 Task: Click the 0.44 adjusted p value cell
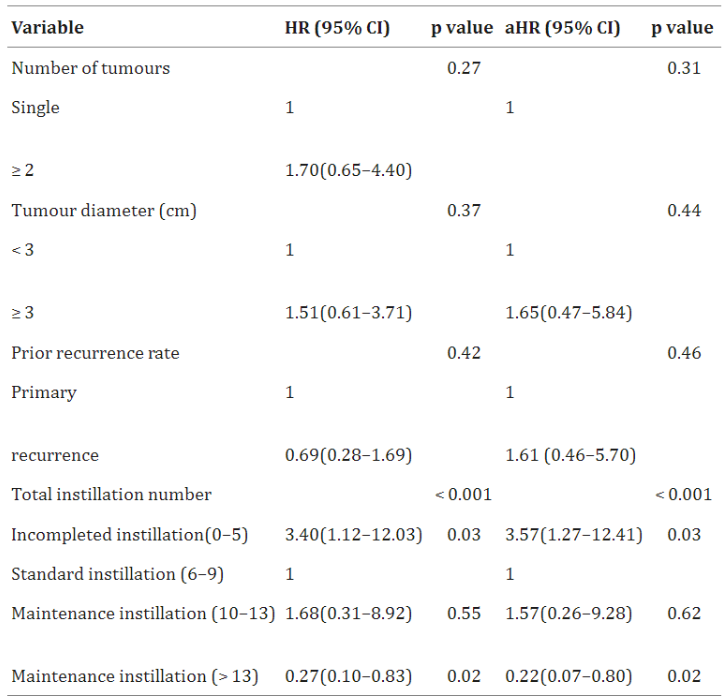pyautogui.click(x=684, y=211)
